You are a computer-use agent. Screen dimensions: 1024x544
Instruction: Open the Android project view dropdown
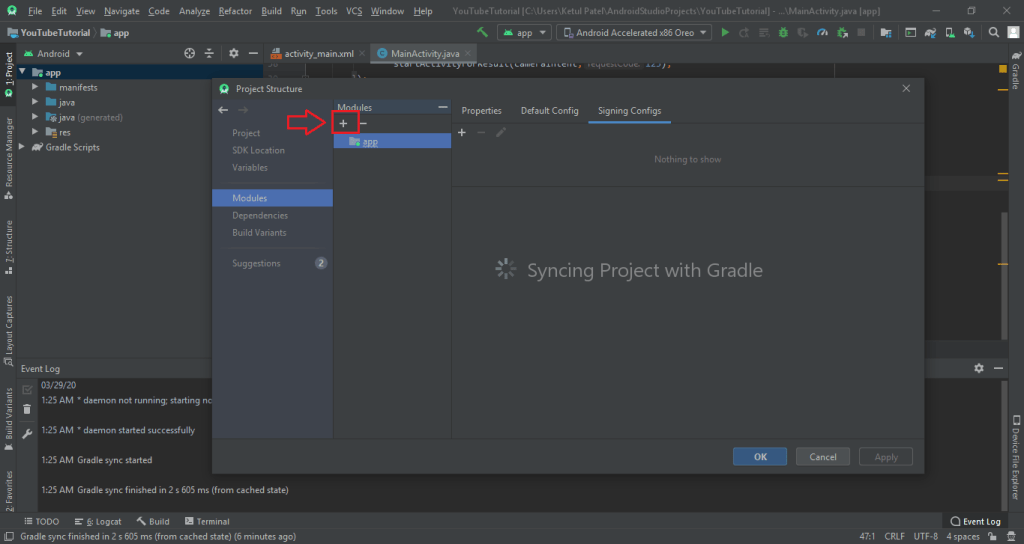(53, 53)
